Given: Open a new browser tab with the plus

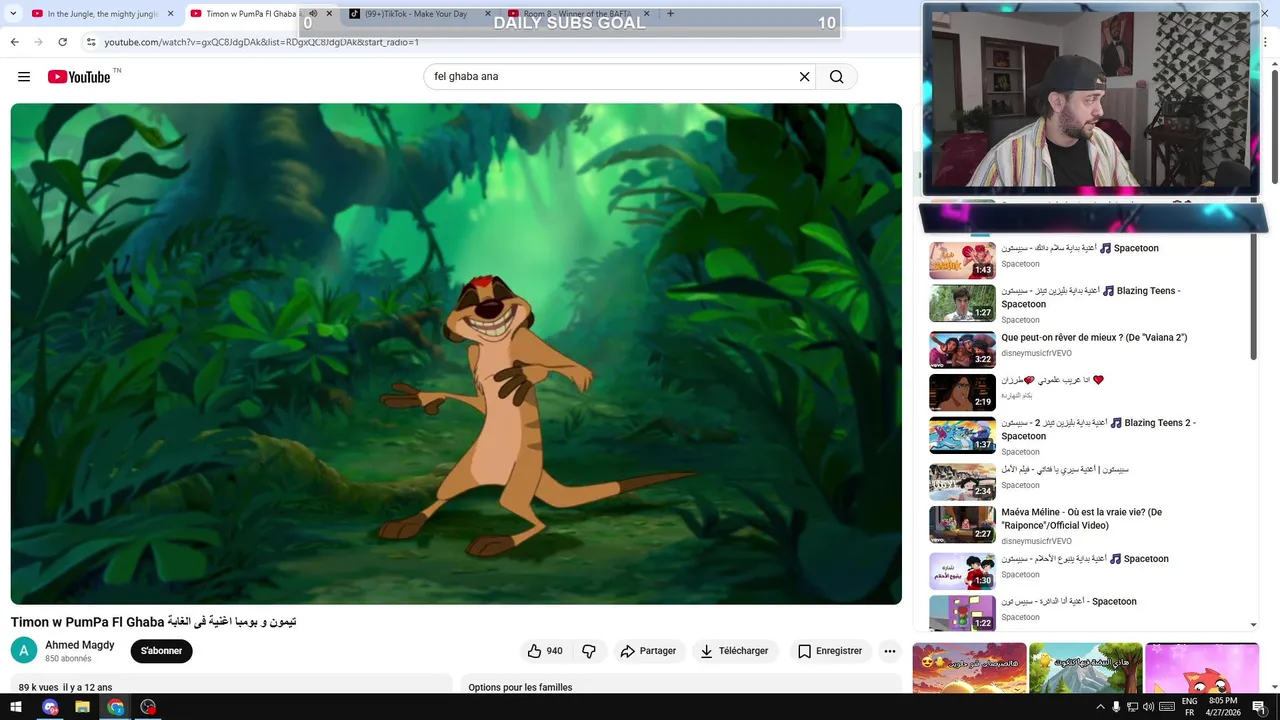Looking at the screenshot, I should (670, 14).
